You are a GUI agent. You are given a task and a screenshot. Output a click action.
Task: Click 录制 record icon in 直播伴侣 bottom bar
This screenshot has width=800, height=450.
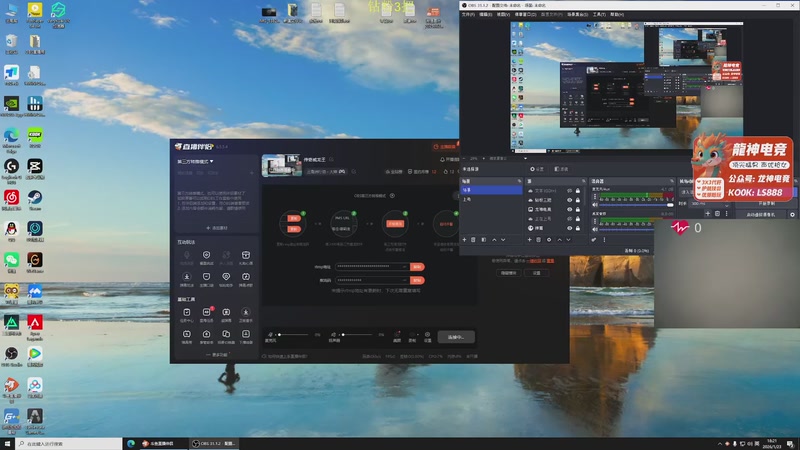click(x=412, y=336)
